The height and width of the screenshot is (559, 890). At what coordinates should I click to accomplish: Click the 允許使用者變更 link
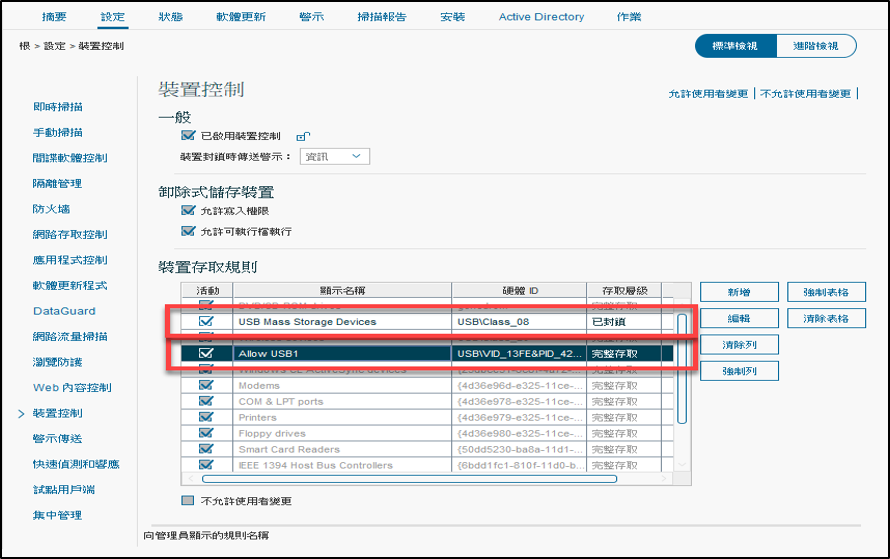(708, 94)
